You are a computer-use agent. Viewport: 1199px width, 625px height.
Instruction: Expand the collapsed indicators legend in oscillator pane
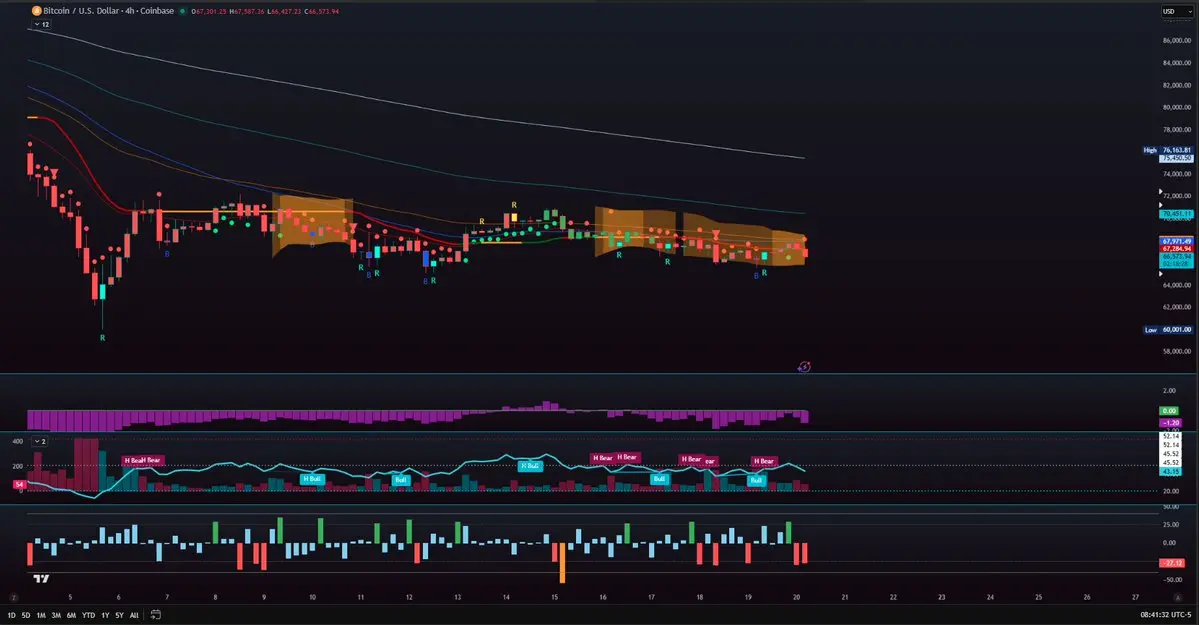pyautogui.click(x=40, y=441)
